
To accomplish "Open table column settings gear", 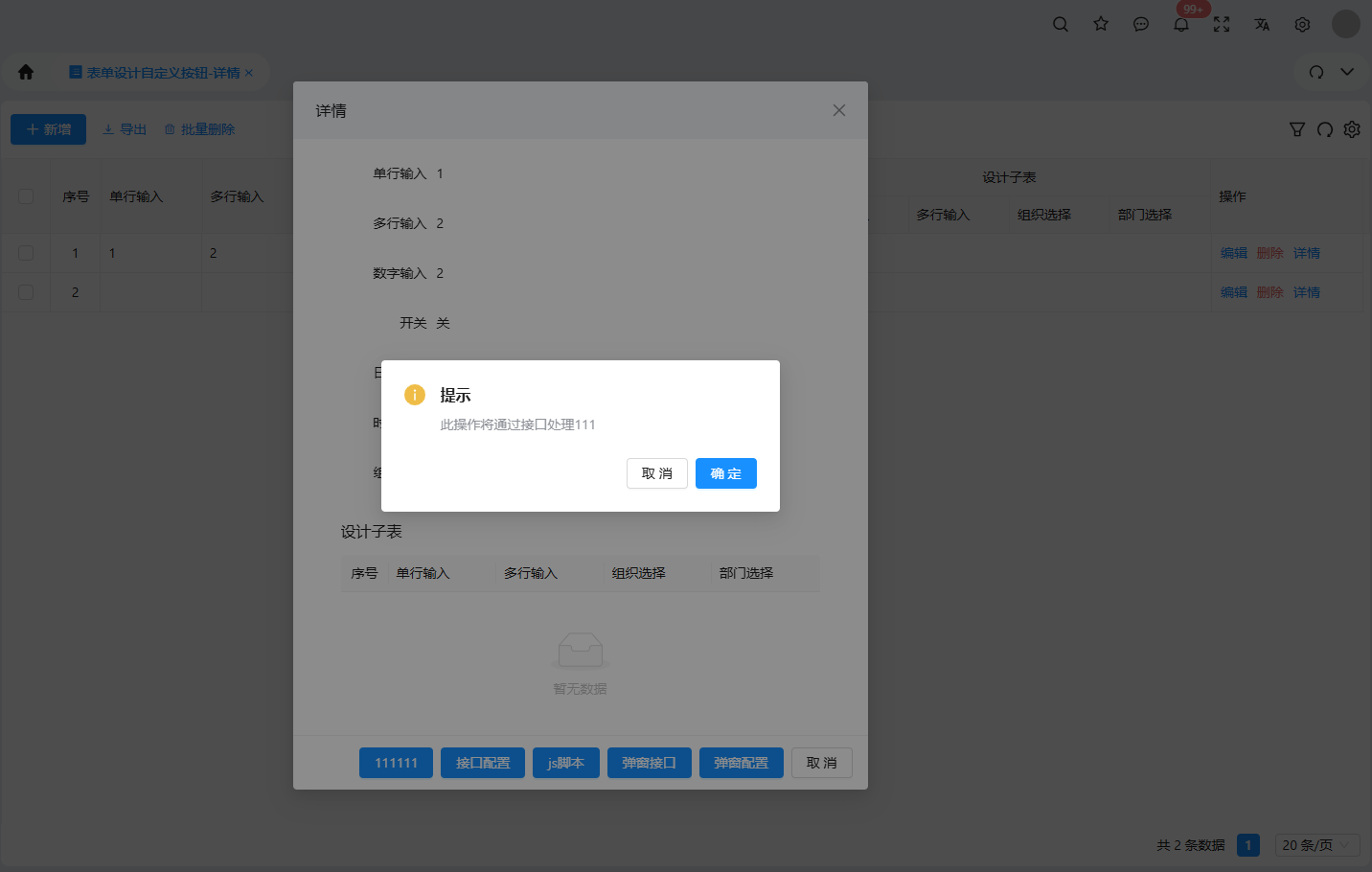I will 1352,129.
